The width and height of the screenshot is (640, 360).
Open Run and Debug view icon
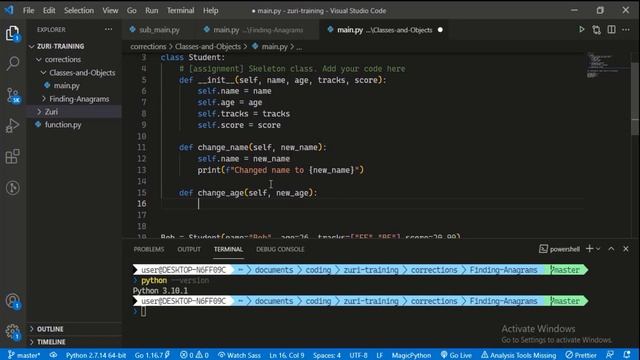[13, 126]
